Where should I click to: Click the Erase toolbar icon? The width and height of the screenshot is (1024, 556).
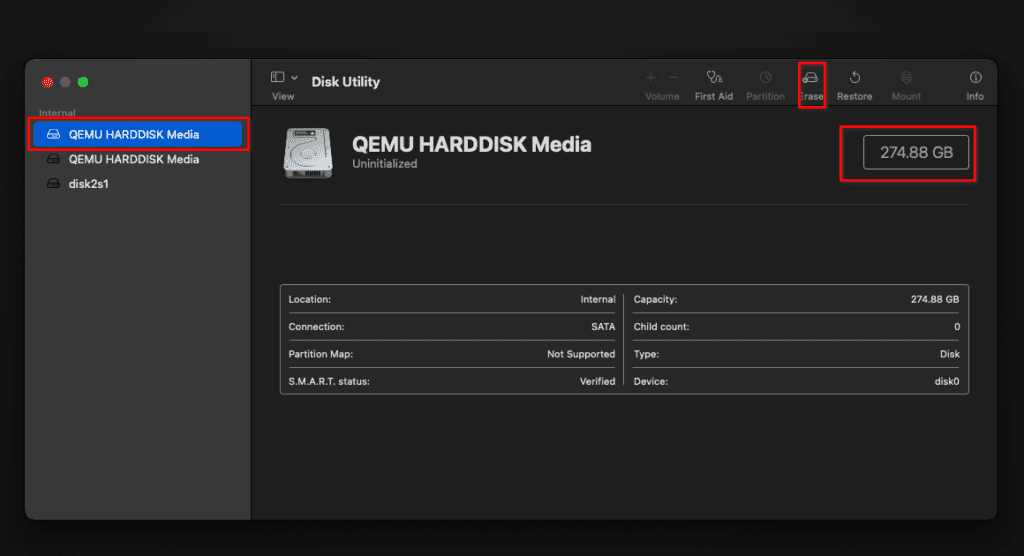811,78
